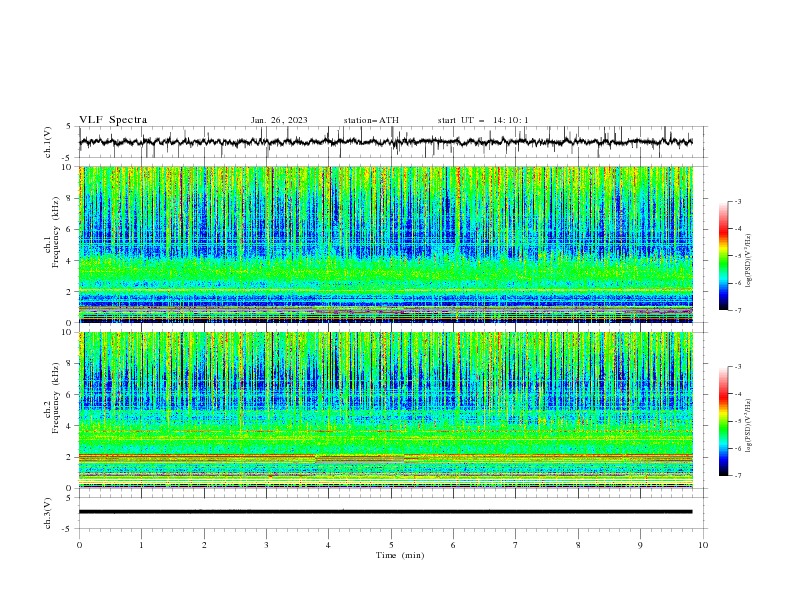Click the "Time (min)" x-axis label

tap(400, 555)
